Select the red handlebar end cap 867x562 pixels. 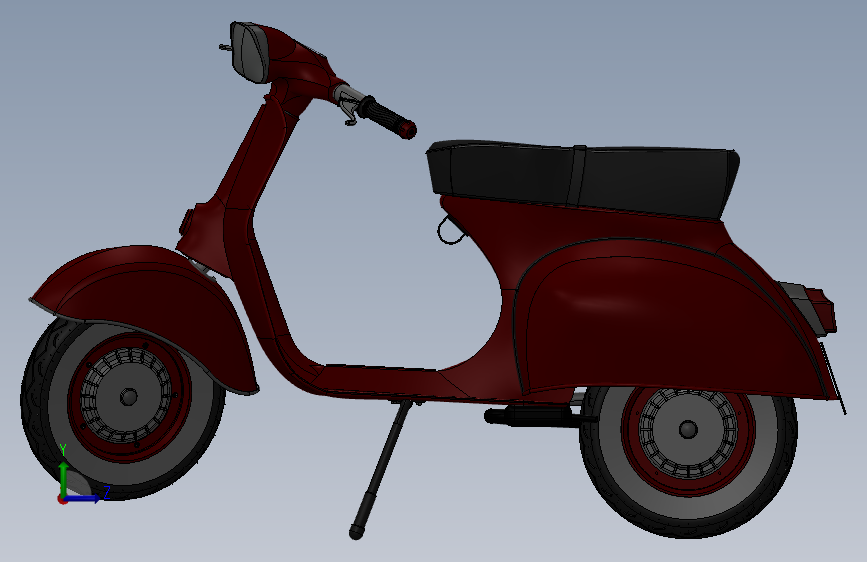408,129
